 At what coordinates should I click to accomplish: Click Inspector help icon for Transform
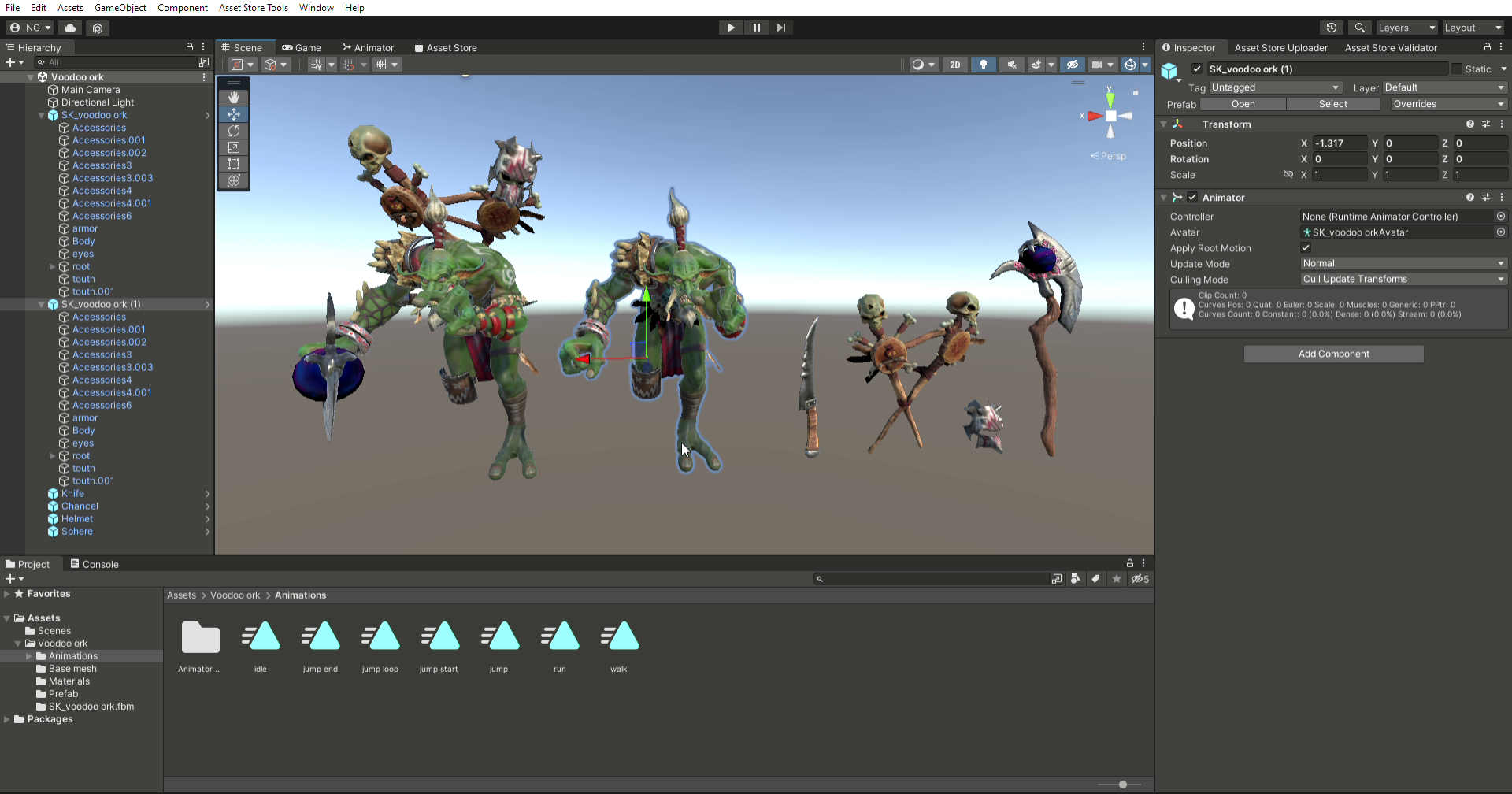tap(1469, 124)
